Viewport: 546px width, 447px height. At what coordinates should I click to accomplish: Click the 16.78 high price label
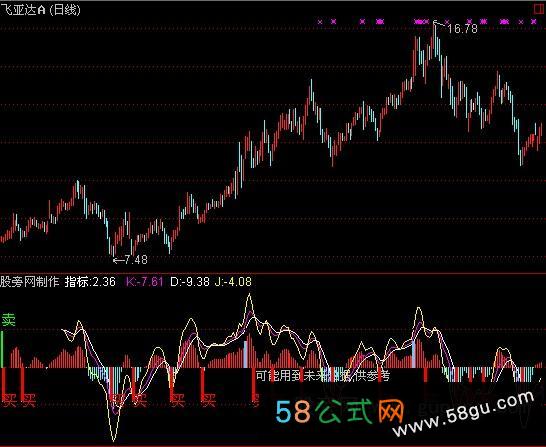(x=462, y=29)
